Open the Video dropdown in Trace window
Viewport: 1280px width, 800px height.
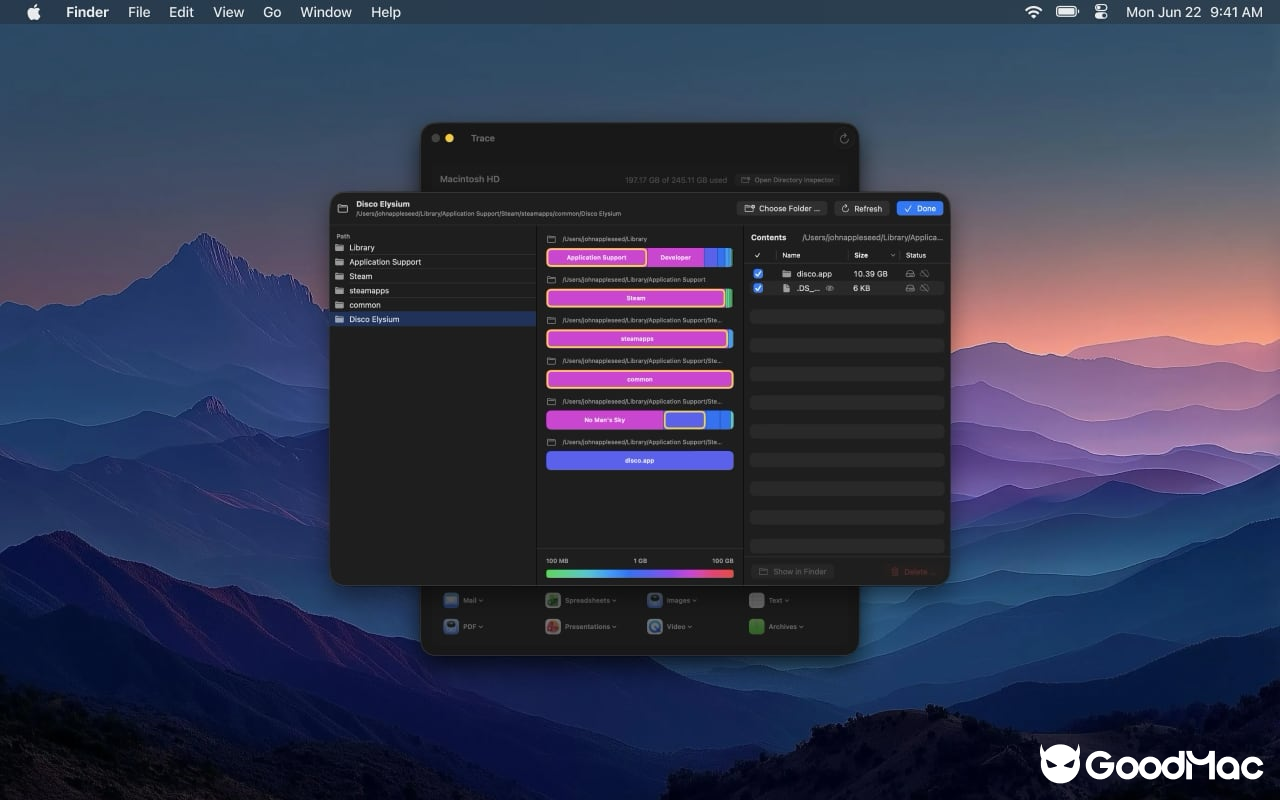click(678, 626)
